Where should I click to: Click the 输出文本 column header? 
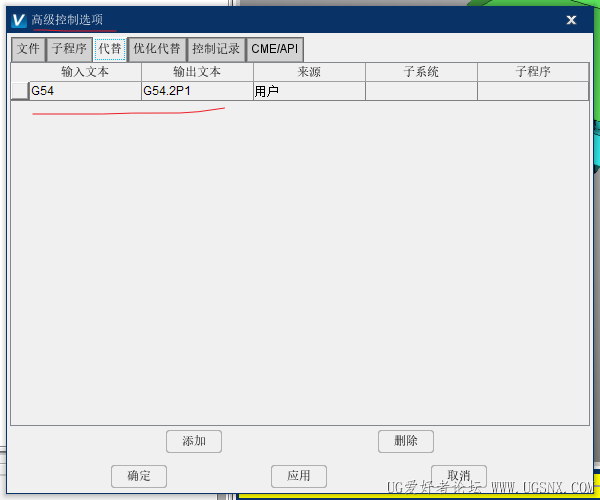[x=197, y=72]
